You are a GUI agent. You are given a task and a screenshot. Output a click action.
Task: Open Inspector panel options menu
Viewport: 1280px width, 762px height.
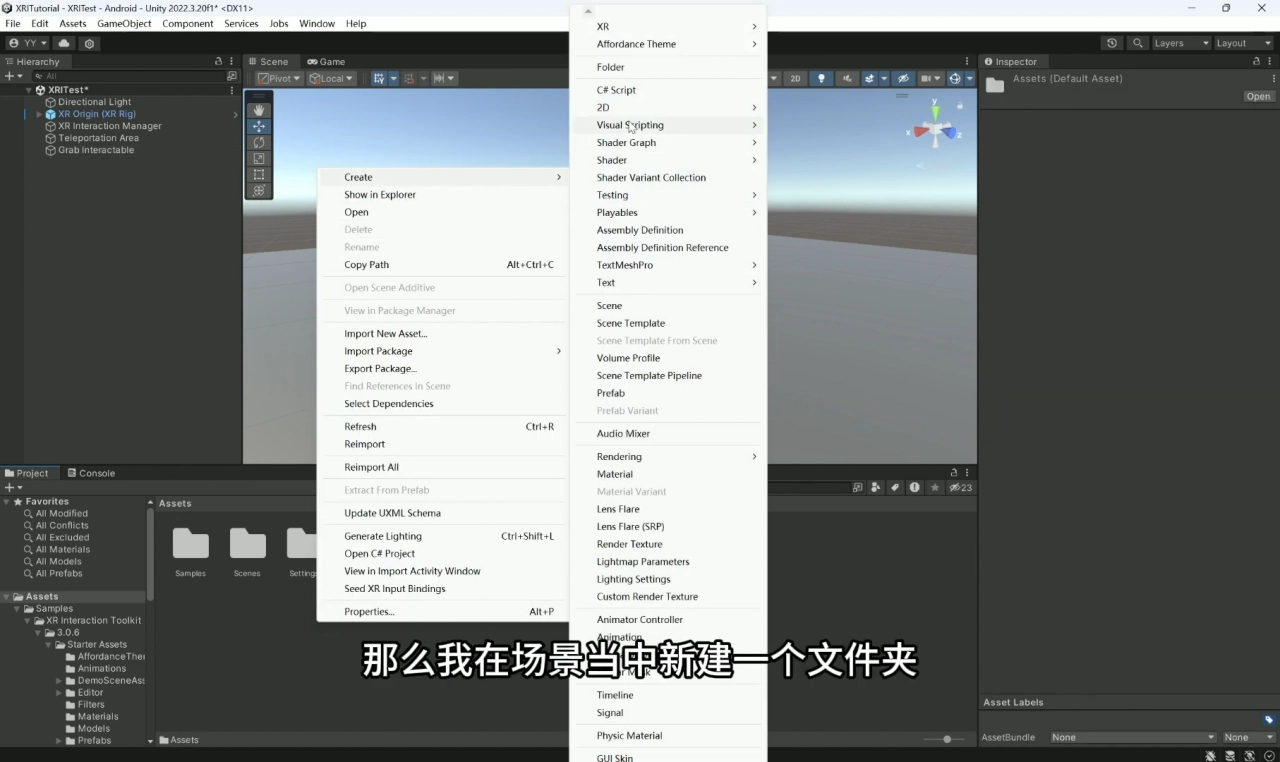click(1272, 61)
